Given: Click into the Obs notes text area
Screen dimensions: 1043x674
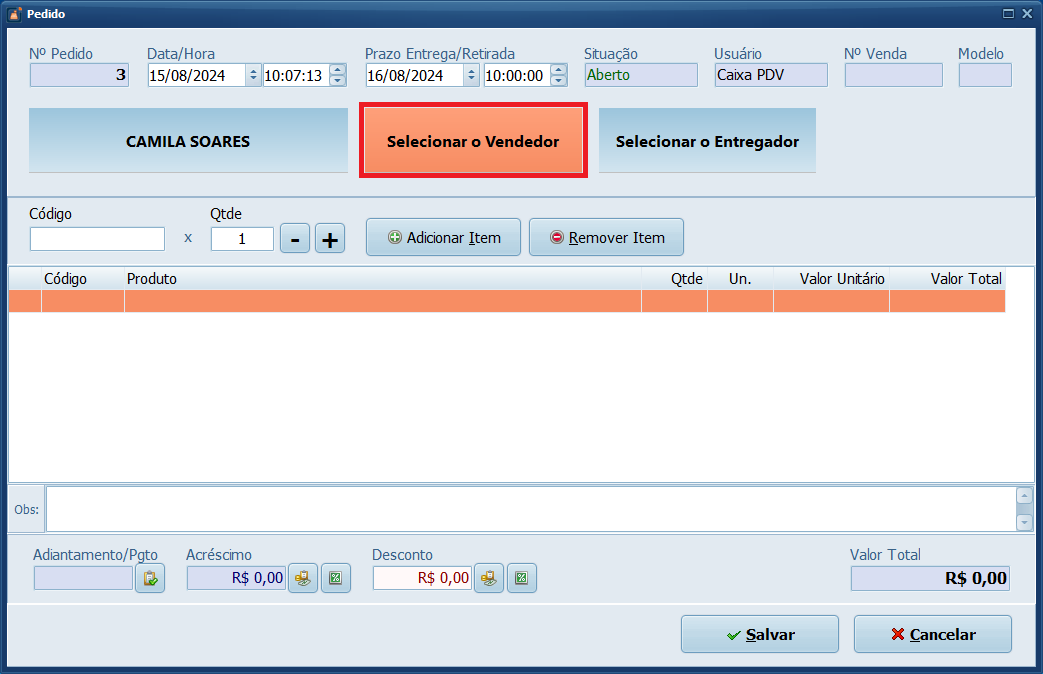Looking at the screenshot, I should point(530,509).
